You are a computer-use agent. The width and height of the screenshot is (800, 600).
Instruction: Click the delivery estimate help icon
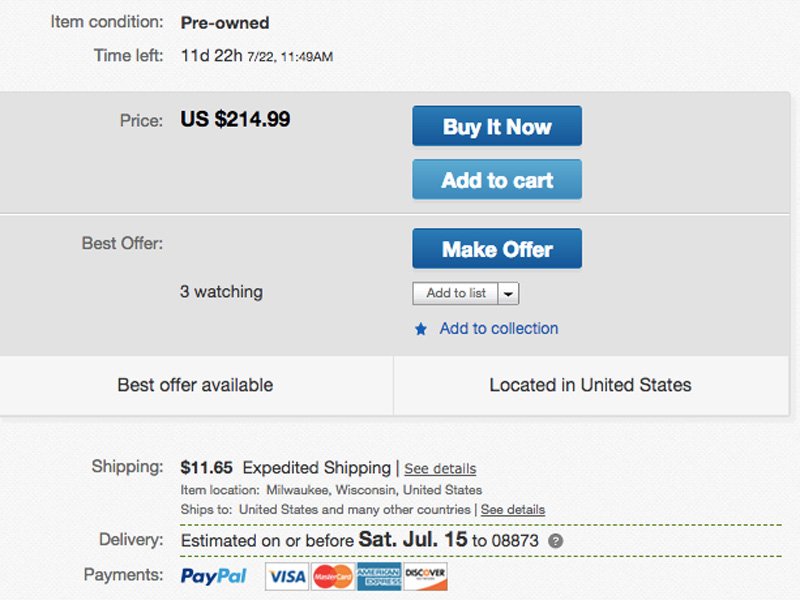pyautogui.click(x=556, y=541)
